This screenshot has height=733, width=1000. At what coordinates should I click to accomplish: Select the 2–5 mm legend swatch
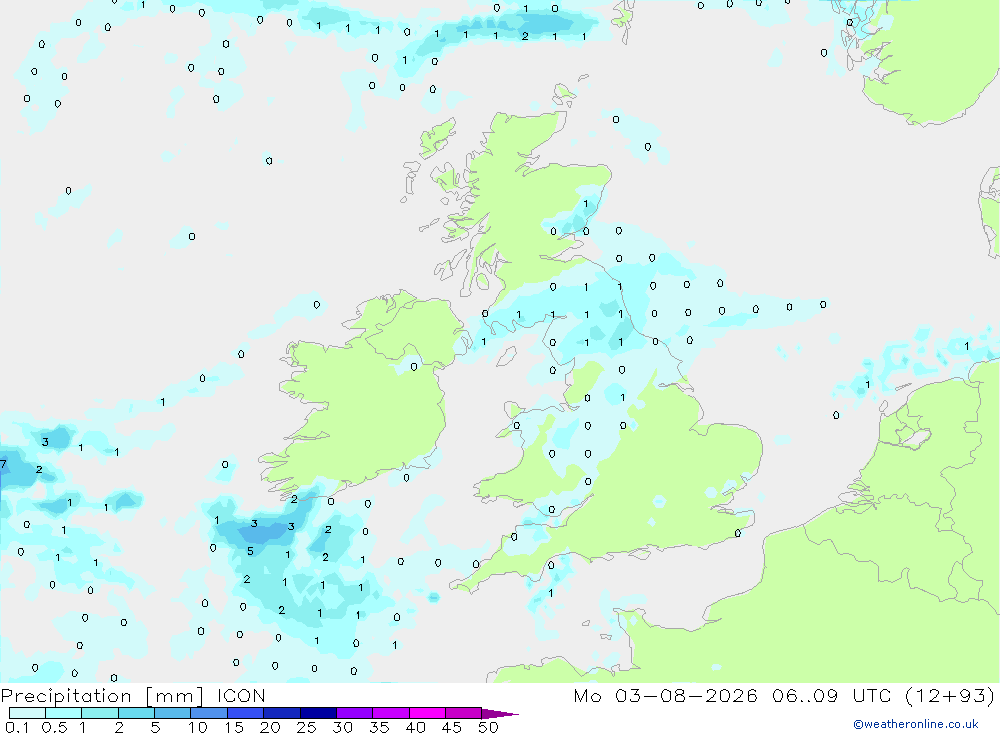[x=136, y=713]
